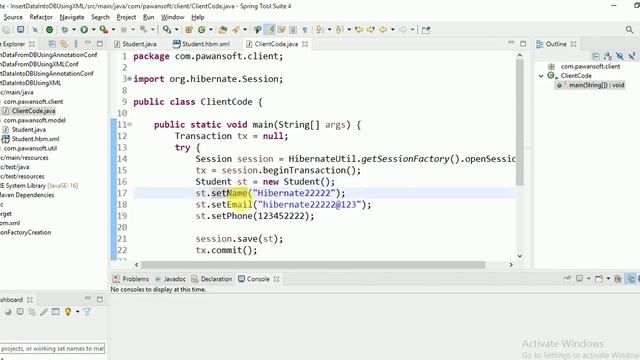
Task: Open the Search menu
Action: pos(100,17)
